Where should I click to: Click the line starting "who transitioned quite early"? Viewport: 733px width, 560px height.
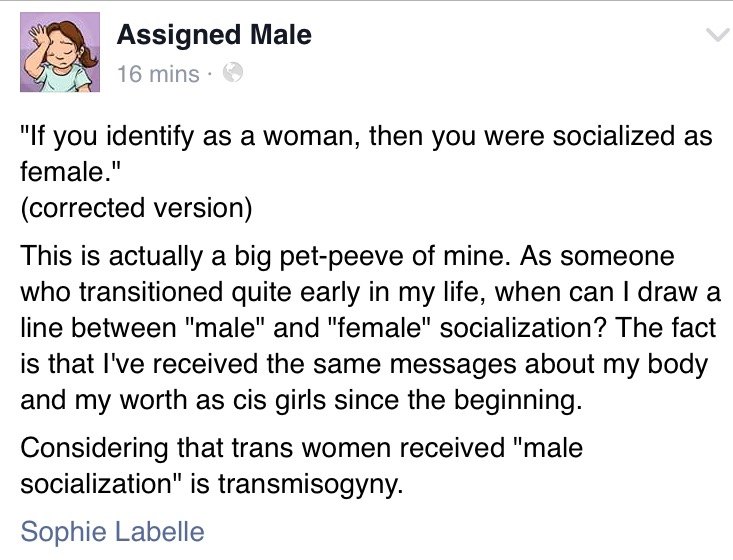click(370, 293)
